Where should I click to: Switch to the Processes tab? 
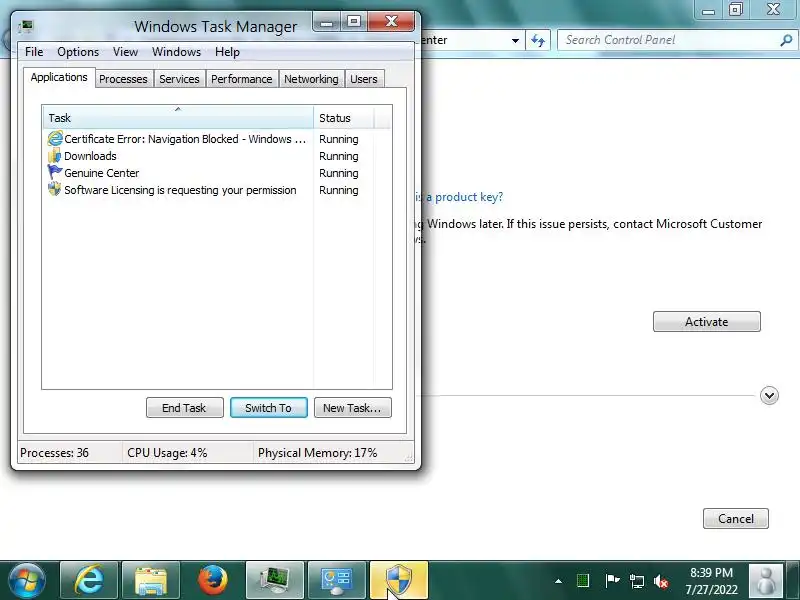click(123, 79)
